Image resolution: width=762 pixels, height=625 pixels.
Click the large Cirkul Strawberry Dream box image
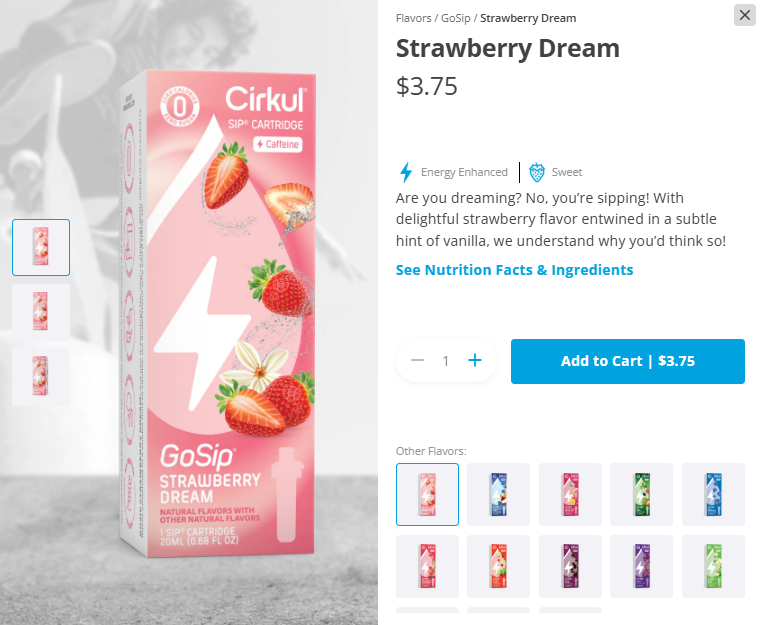218,314
